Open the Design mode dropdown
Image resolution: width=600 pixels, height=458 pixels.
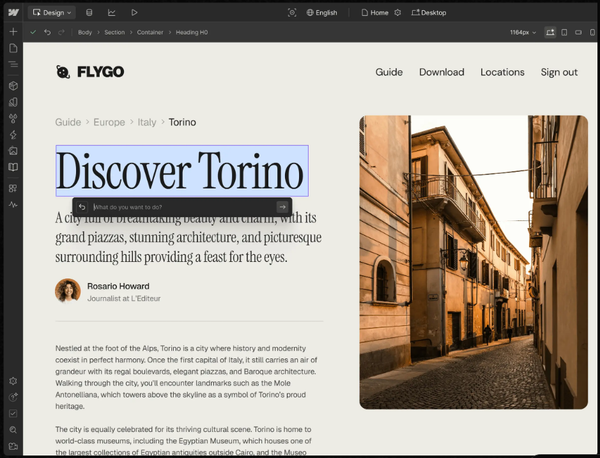(52, 13)
